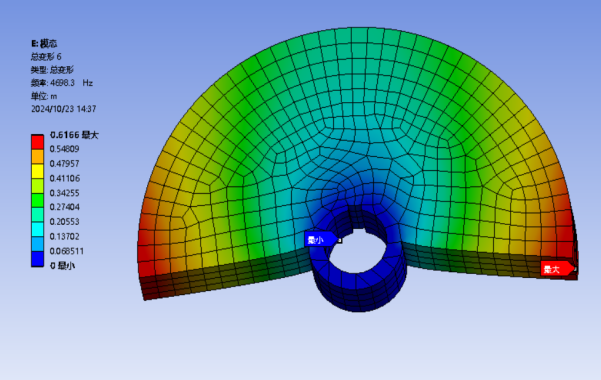Click the dark blue legend band
The image size is (601, 380).
click(38, 259)
